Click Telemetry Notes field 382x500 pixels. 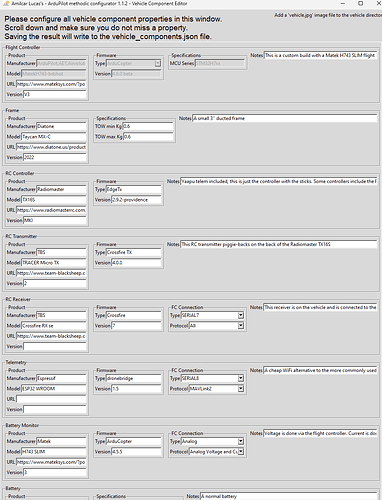[320, 370]
